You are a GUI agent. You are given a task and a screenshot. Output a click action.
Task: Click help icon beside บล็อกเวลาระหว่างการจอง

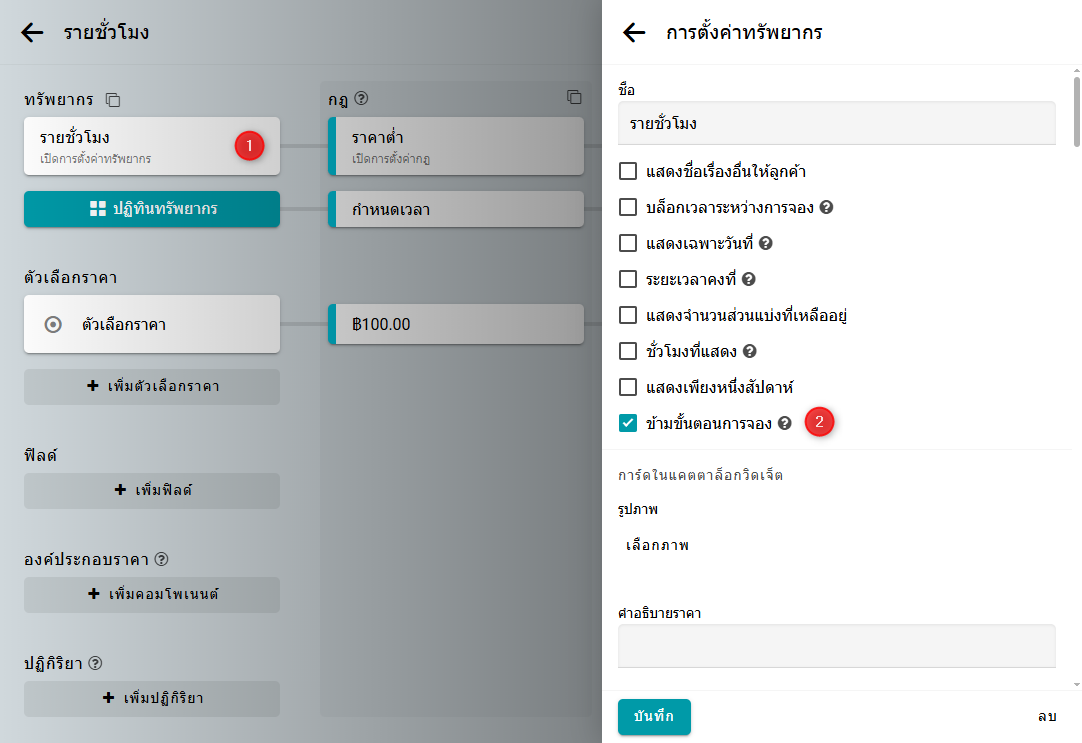point(826,208)
